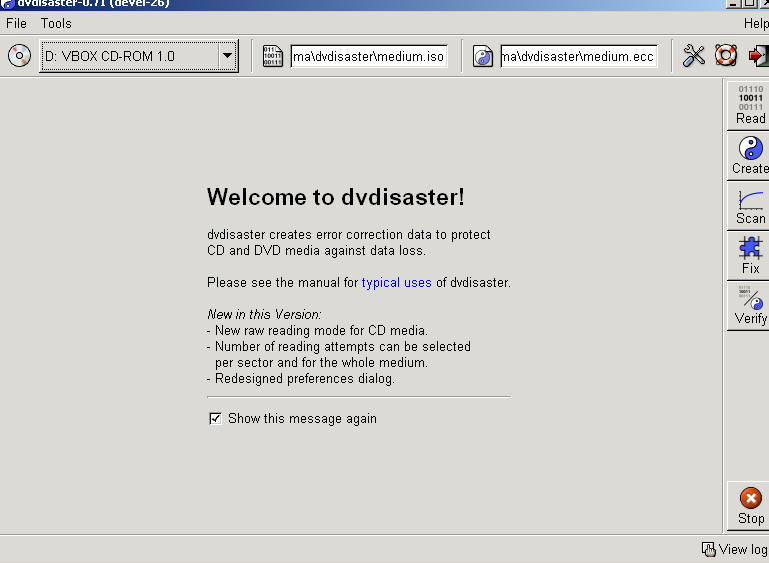Click the Redesigned preferences dialog line

pos(301,379)
